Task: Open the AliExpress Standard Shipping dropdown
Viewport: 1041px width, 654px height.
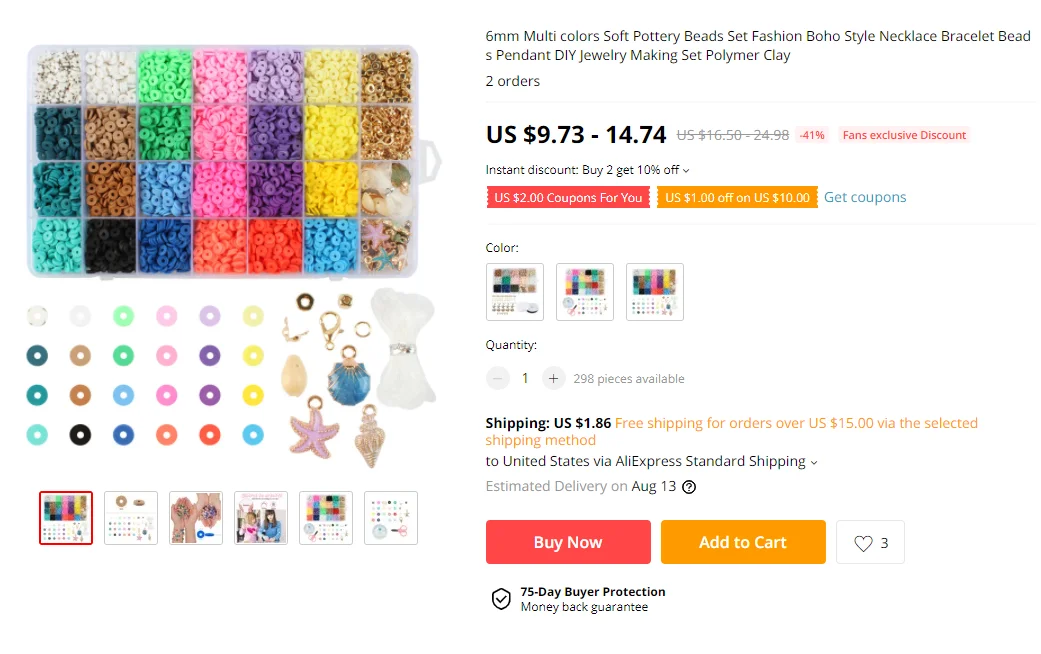Action: [814, 462]
